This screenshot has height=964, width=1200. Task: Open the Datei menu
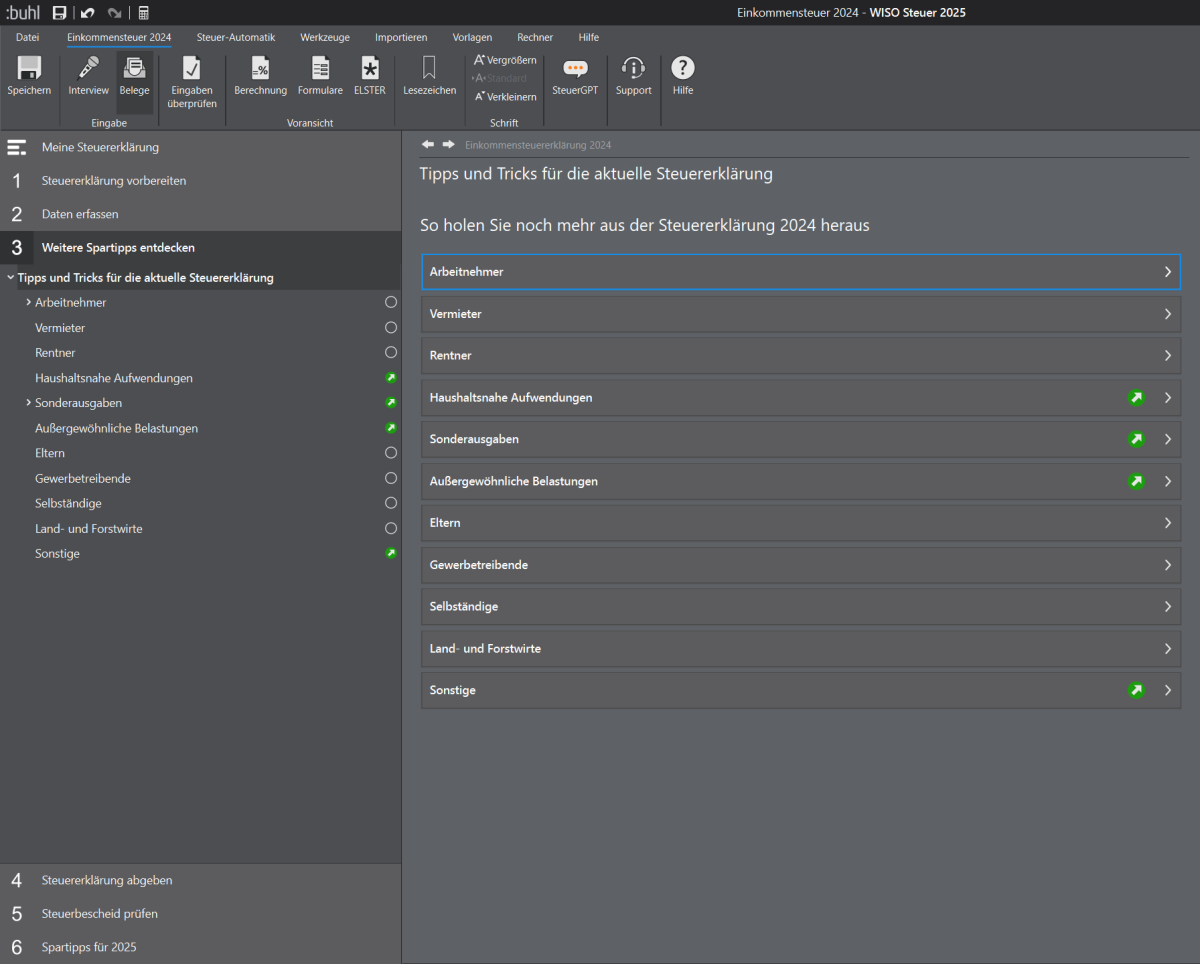(x=28, y=37)
